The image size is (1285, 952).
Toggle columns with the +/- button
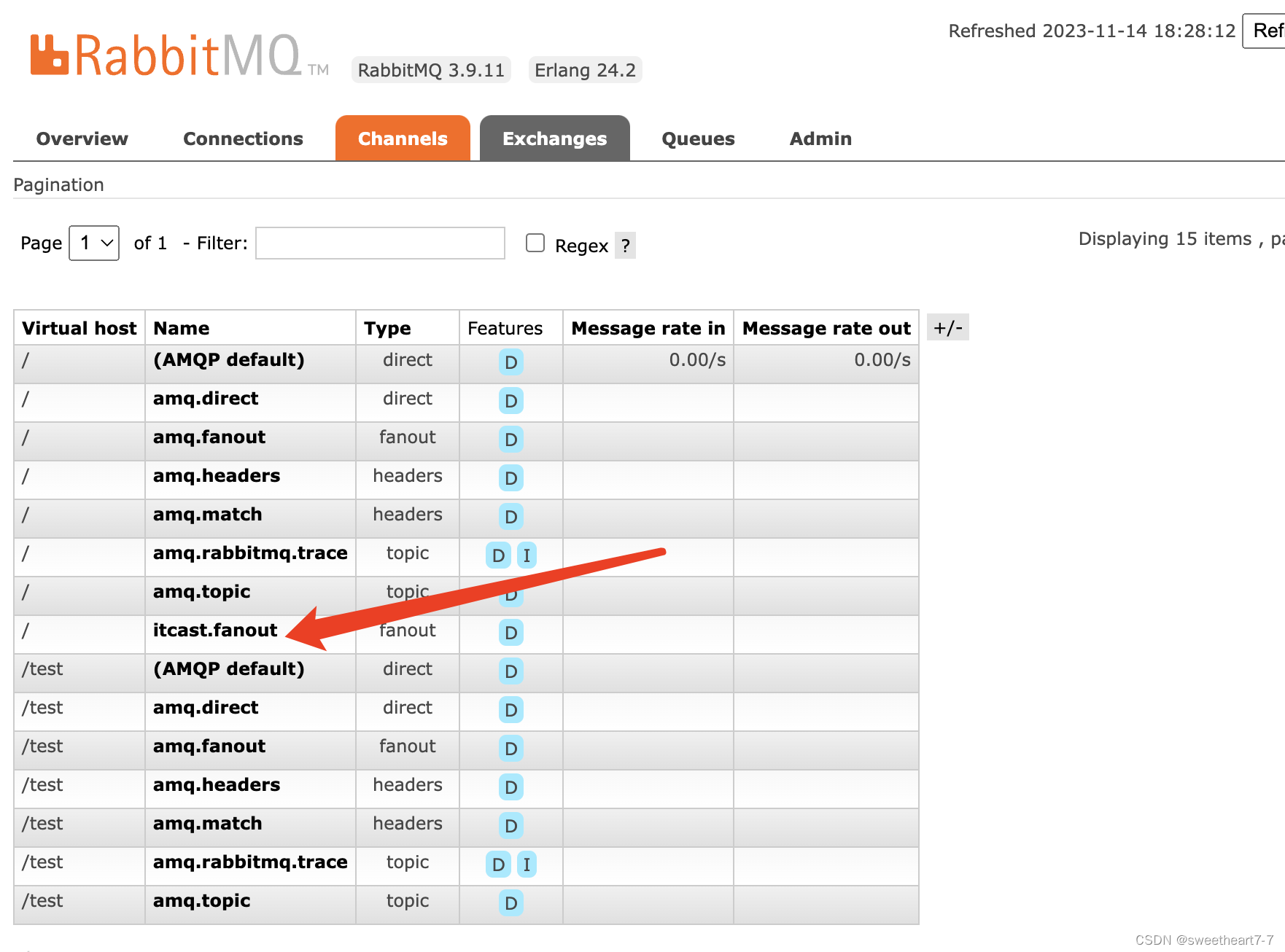tap(948, 327)
